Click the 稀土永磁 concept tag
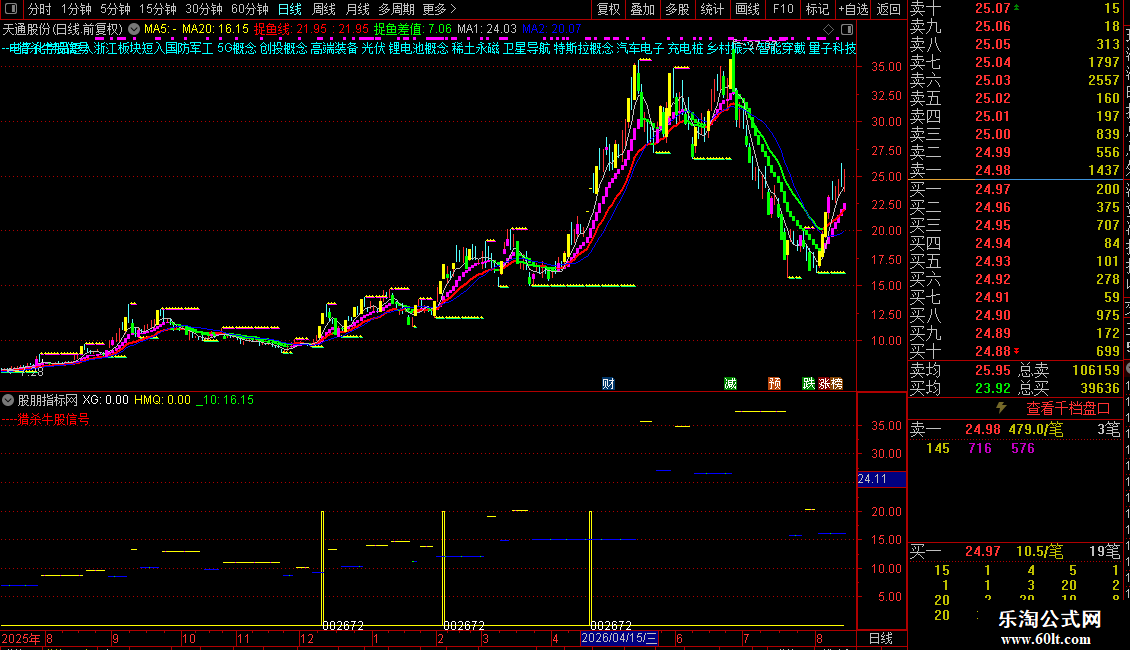This screenshot has width=1130, height=650. (476, 48)
